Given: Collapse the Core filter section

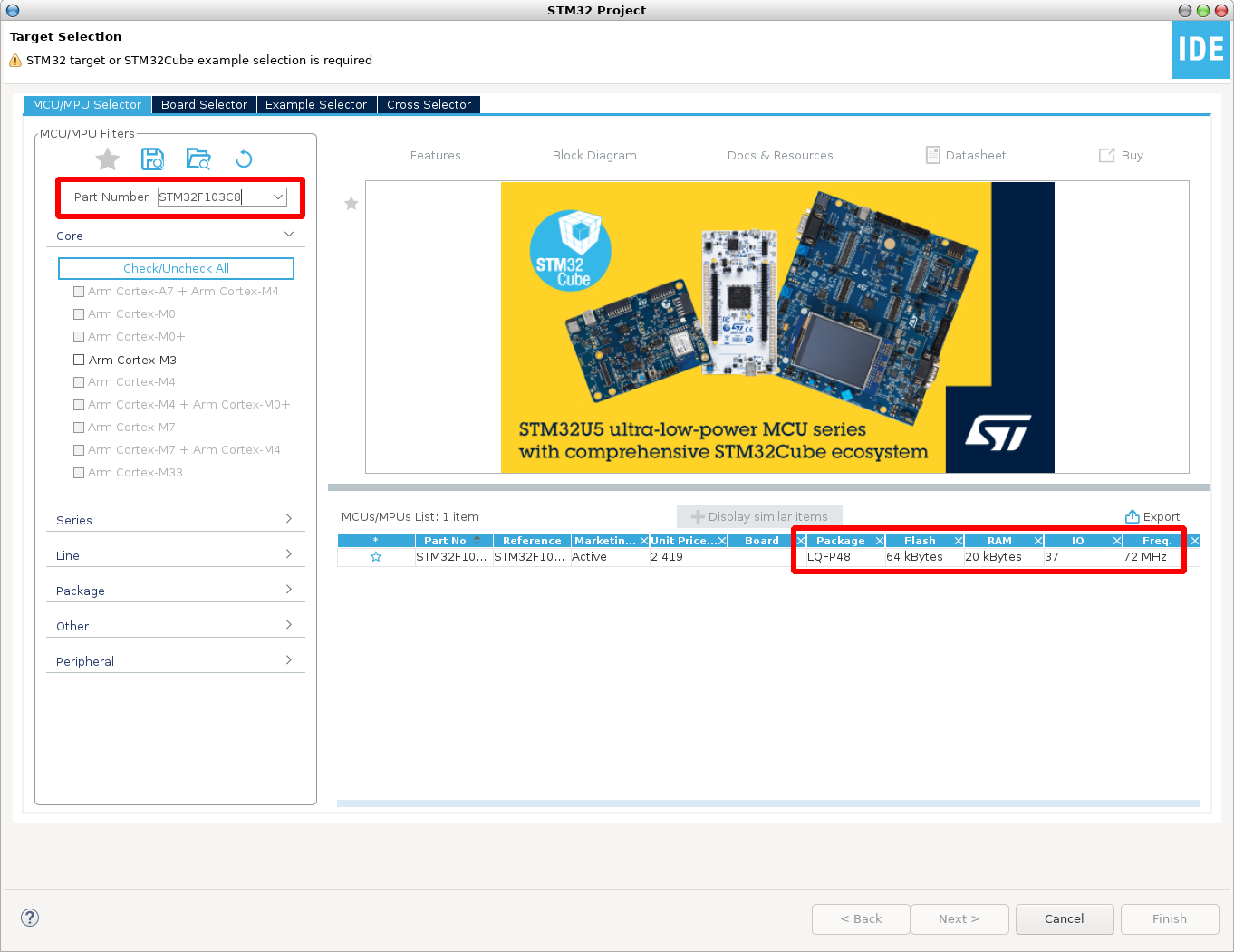Looking at the screenshot, I should [x=289, y=235].
